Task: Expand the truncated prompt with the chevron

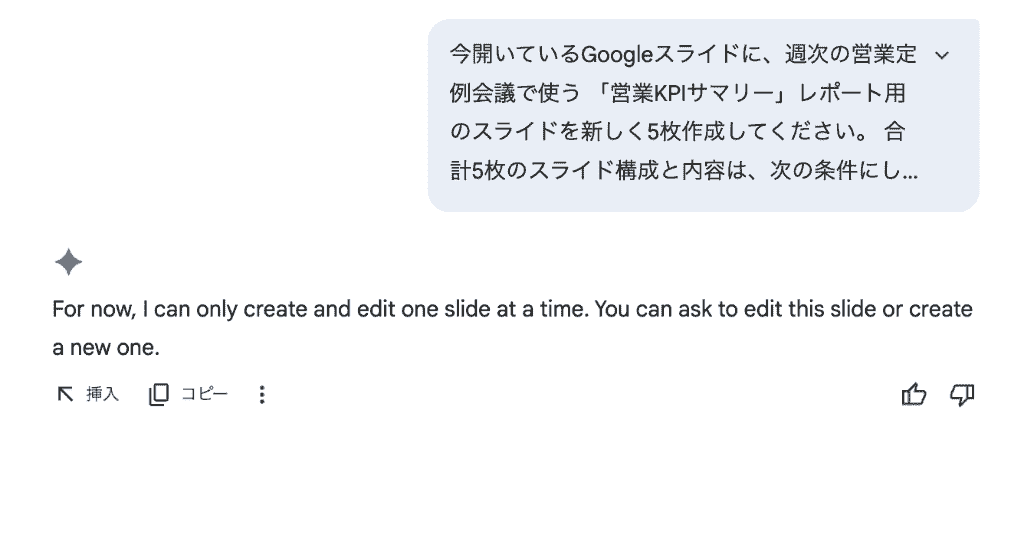Action: [x=942, y=56]
